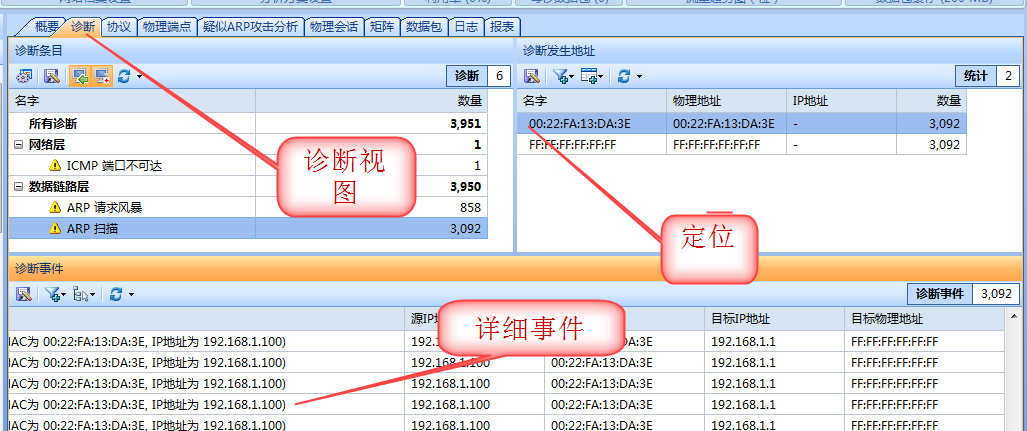The width and height of the screenshot is (1027, 431).
Task: Open refresh dropdown in diagnosis address toolbar
Action: 639,77
